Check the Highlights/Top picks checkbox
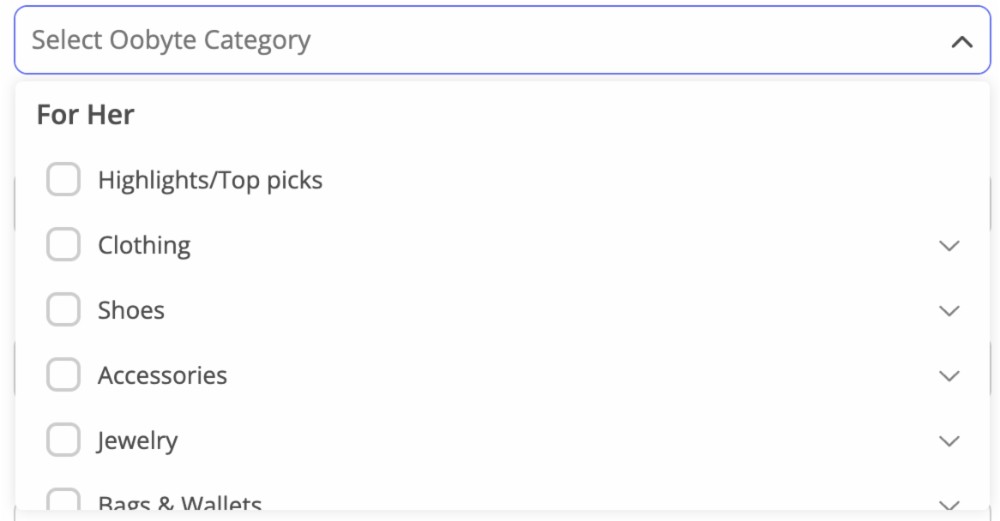This screenshot has height=521, width=1000. 63,180
